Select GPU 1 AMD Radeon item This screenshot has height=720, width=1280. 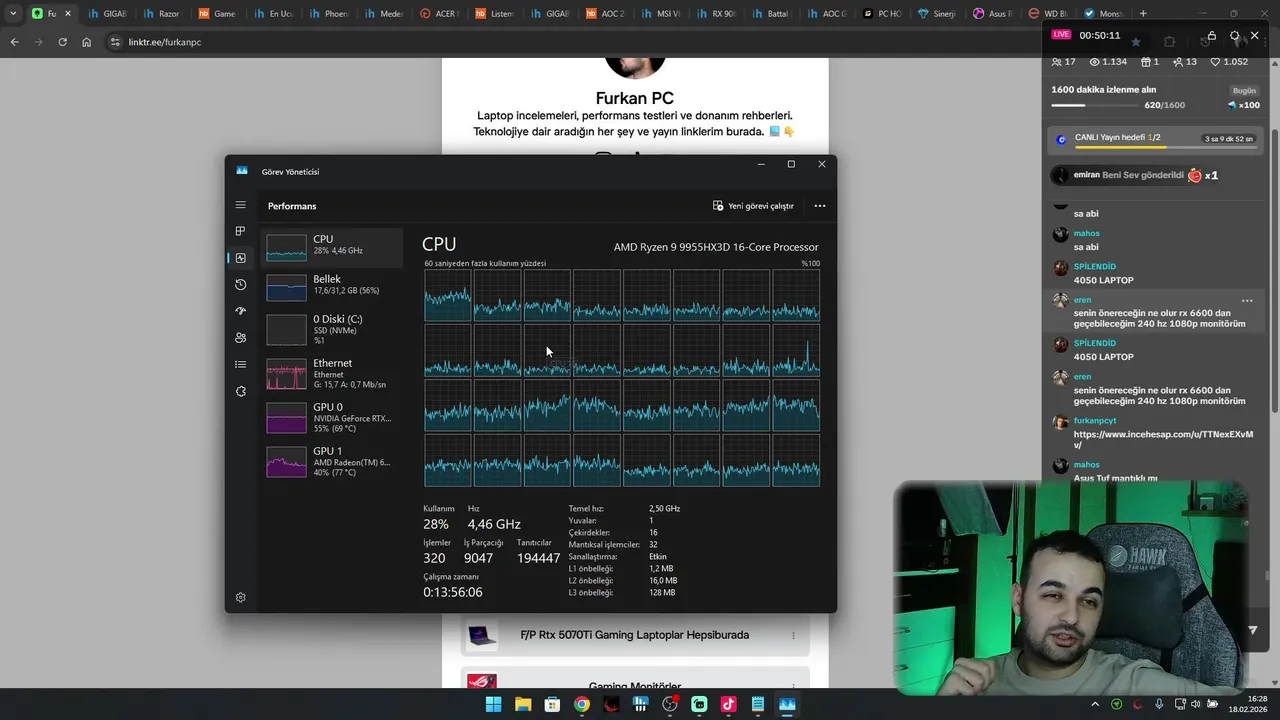pos(332,461)
